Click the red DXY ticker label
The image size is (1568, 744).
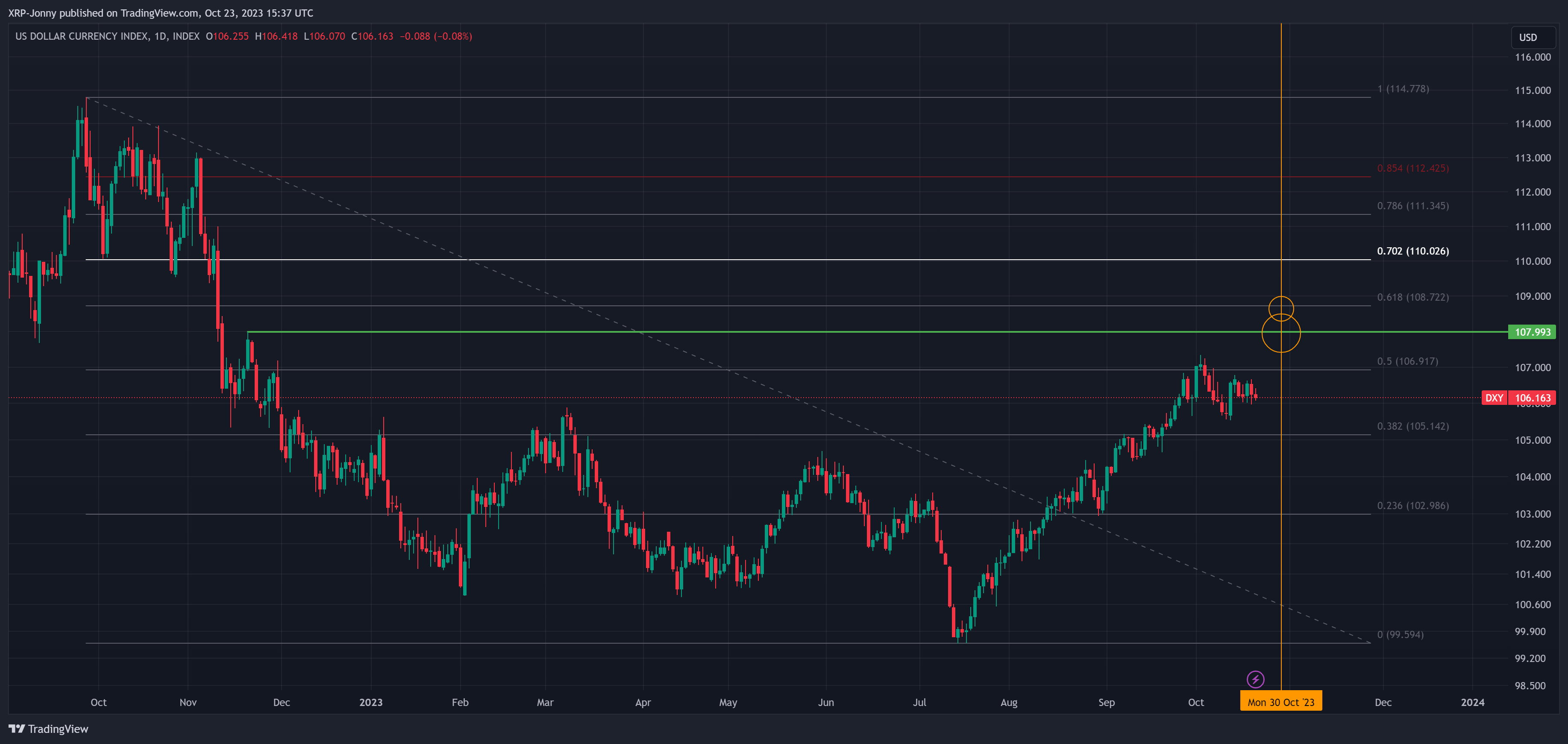pyautogui.click(x=1494, y=398)
